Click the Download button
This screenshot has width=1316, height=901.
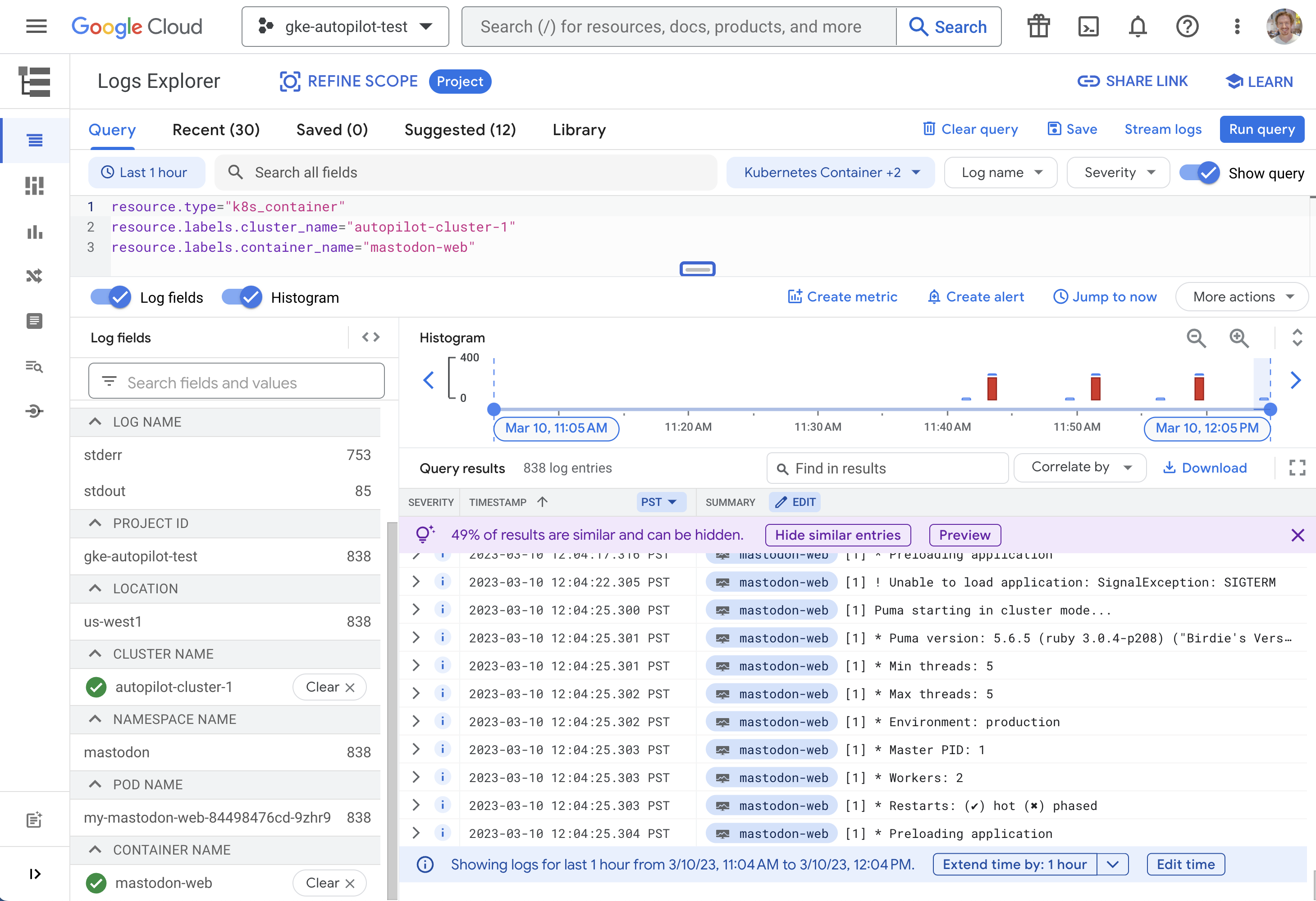[1204, 468]
